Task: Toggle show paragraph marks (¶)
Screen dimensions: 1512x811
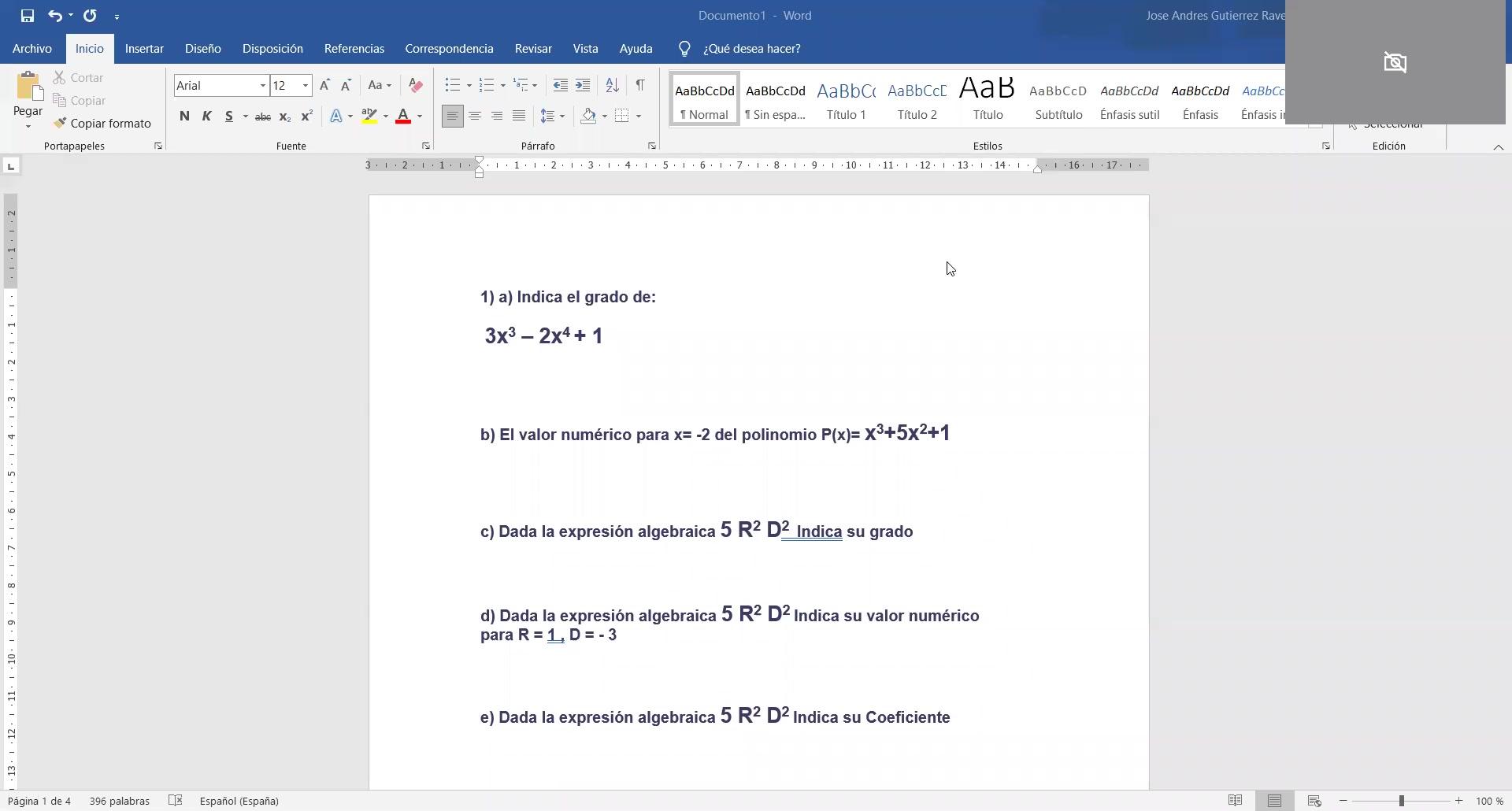Action: (640, 85)
